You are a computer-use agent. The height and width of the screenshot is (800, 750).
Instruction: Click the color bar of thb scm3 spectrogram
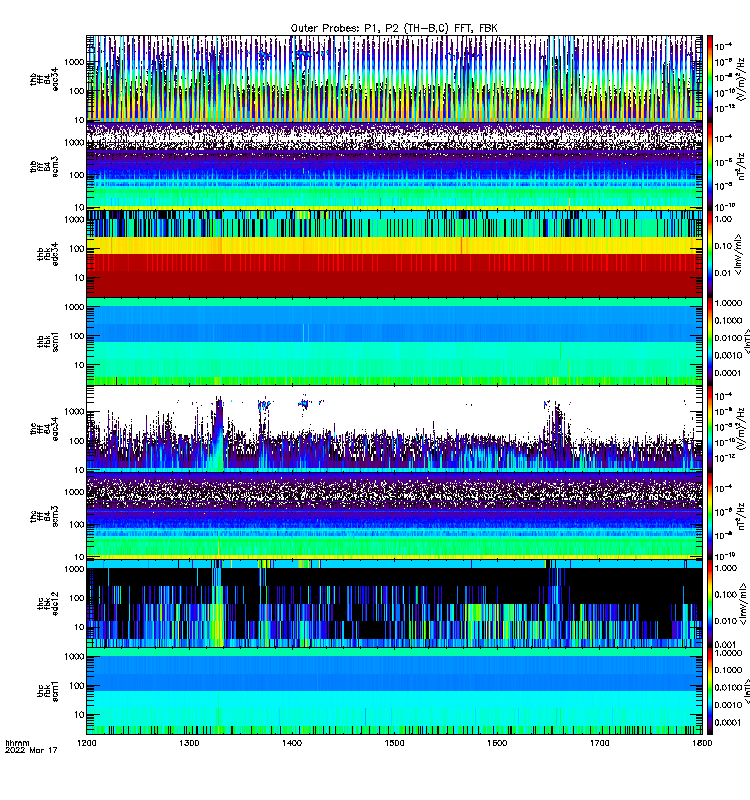709,166
